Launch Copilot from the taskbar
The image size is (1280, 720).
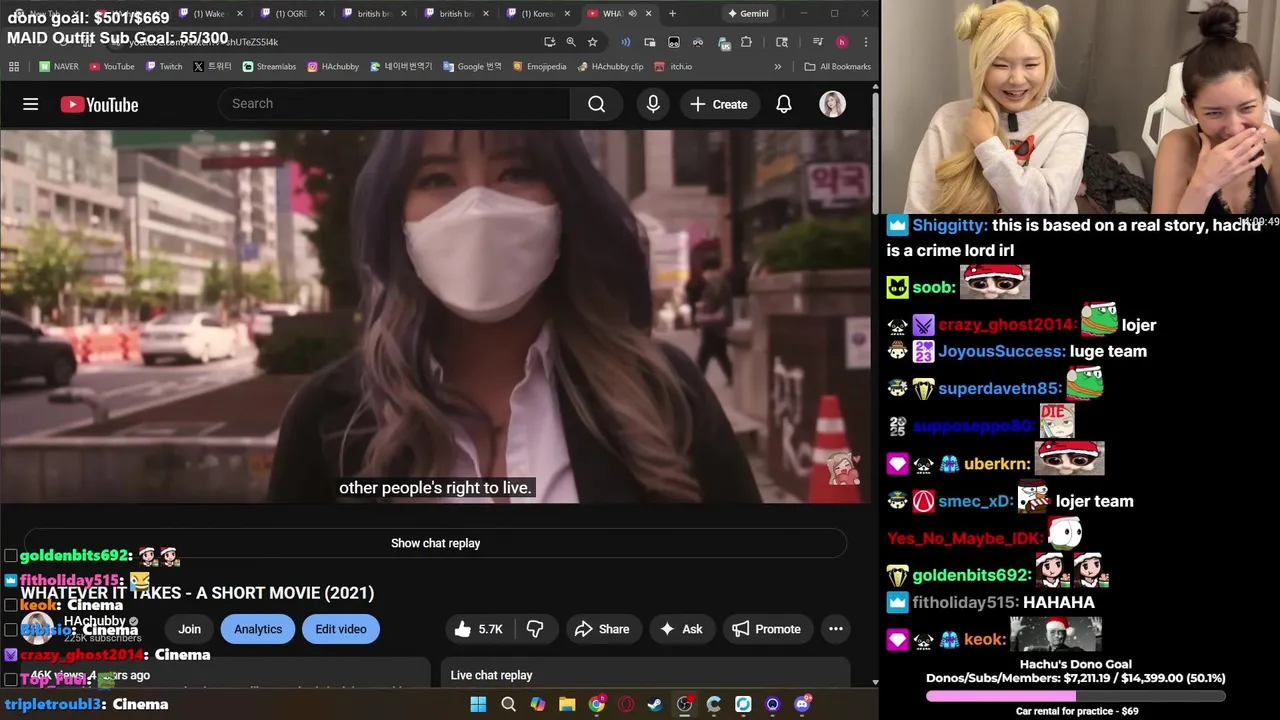pyautogui.click(x=538, y=704)
